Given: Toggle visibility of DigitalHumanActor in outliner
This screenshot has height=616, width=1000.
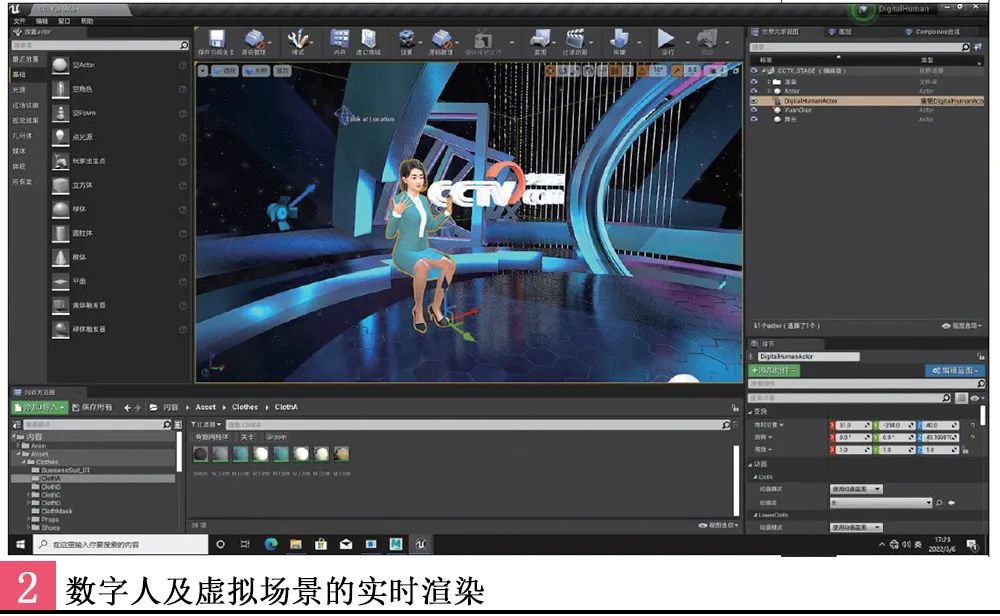Looking at the screenshot, I should [755, 101].
